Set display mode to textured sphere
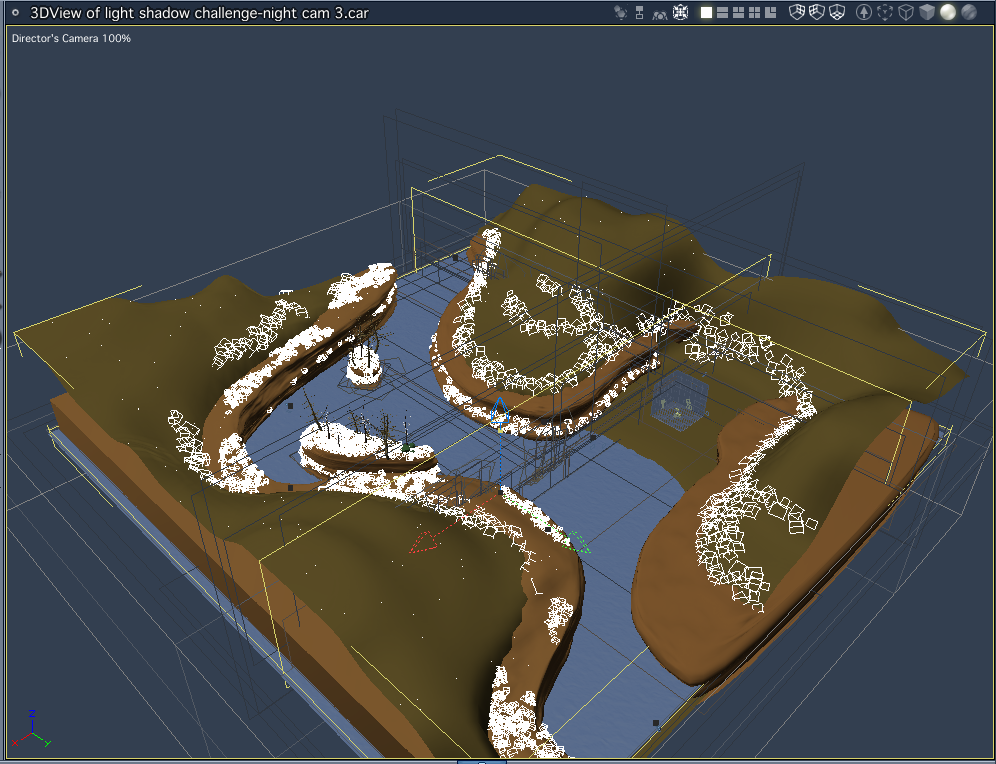 (969, 12)
